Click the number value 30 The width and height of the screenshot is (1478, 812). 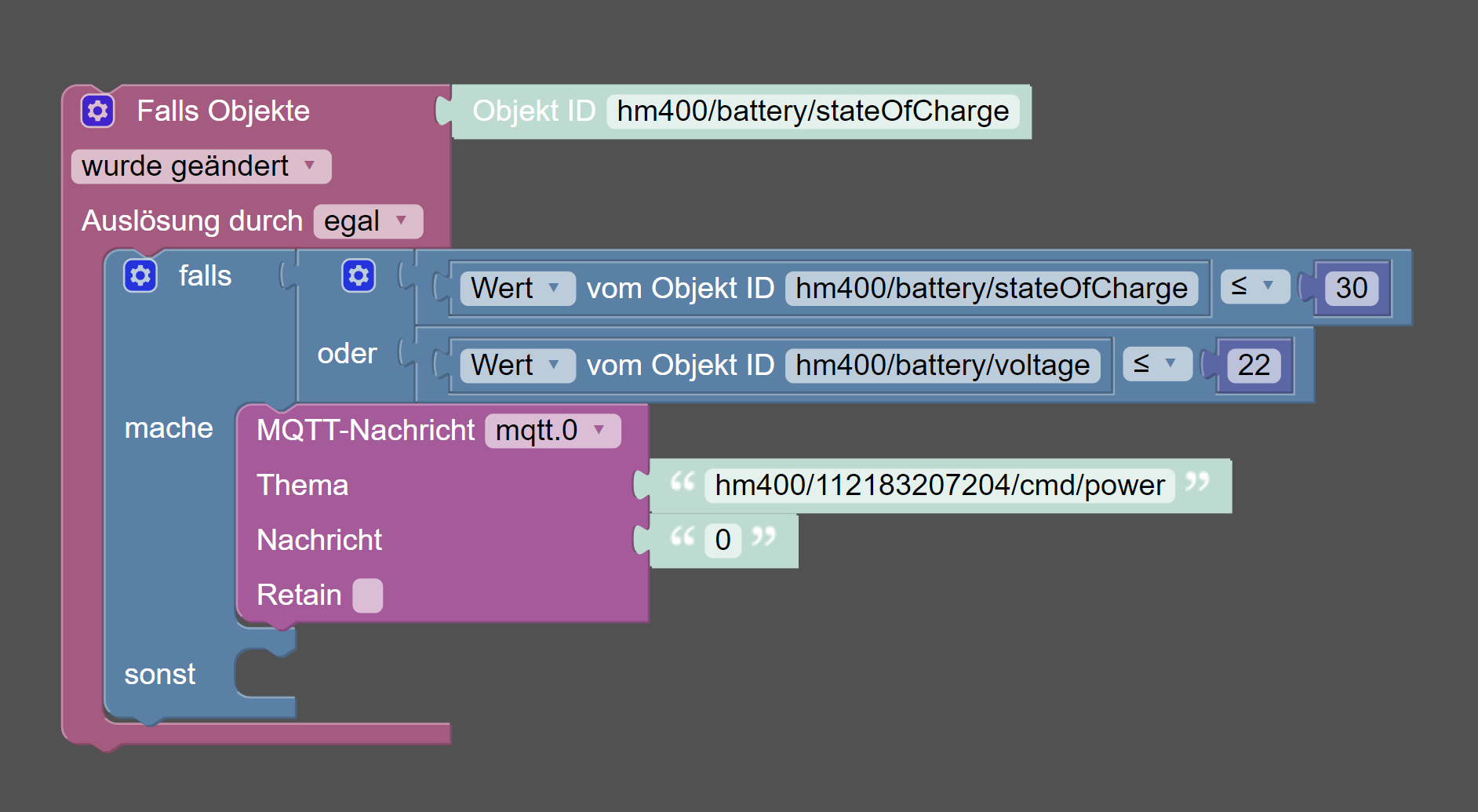coord(1352,289)
